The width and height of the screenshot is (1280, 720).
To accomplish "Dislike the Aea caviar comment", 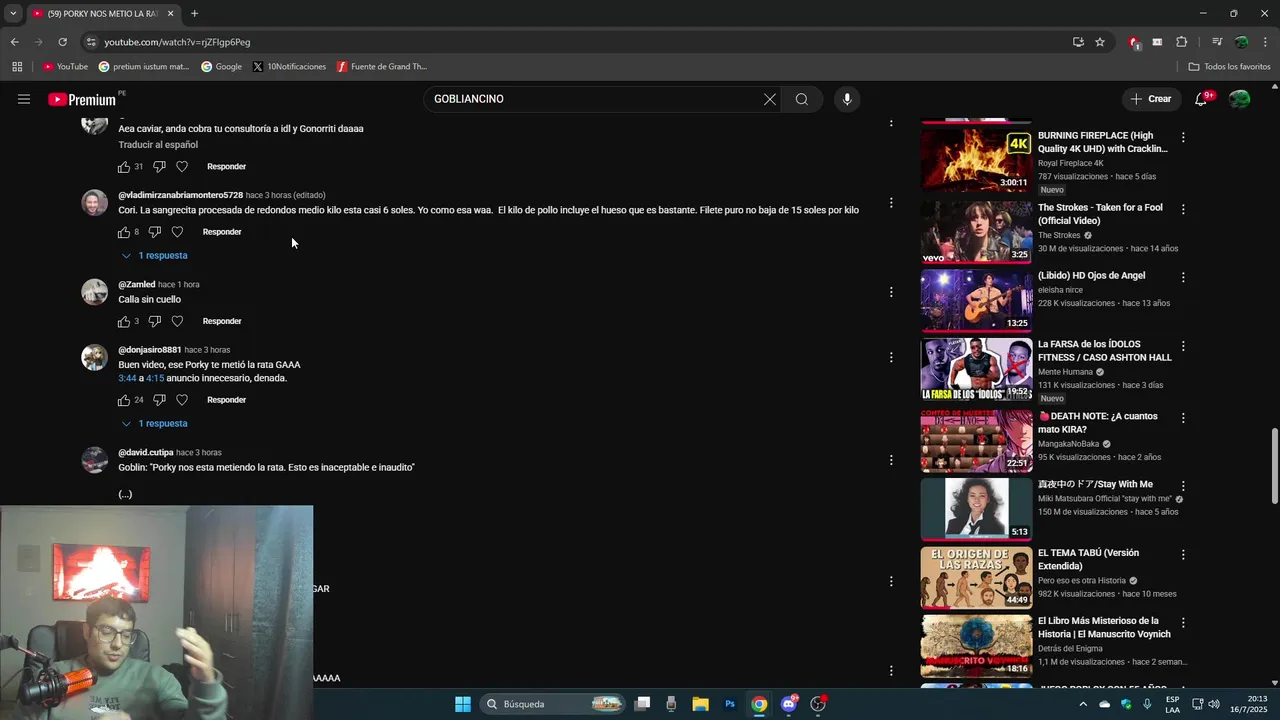I will click(x=159, y=167).
